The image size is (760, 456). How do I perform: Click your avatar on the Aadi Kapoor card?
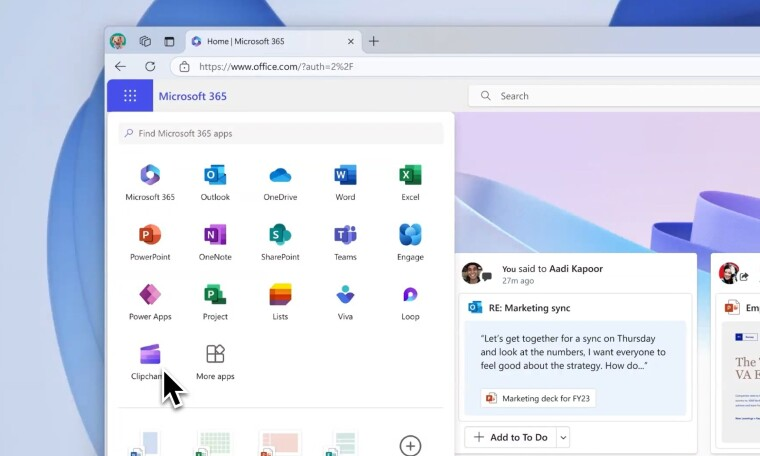[x=472, y=273]
